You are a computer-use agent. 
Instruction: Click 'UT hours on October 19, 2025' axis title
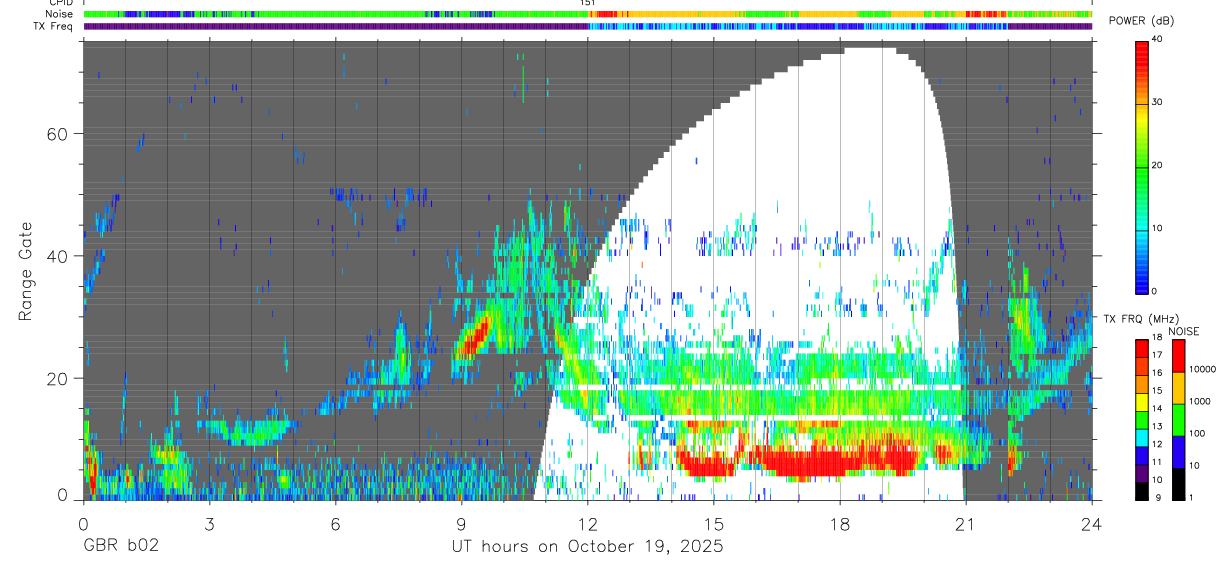pyautogui.click(x=586, y=547)
